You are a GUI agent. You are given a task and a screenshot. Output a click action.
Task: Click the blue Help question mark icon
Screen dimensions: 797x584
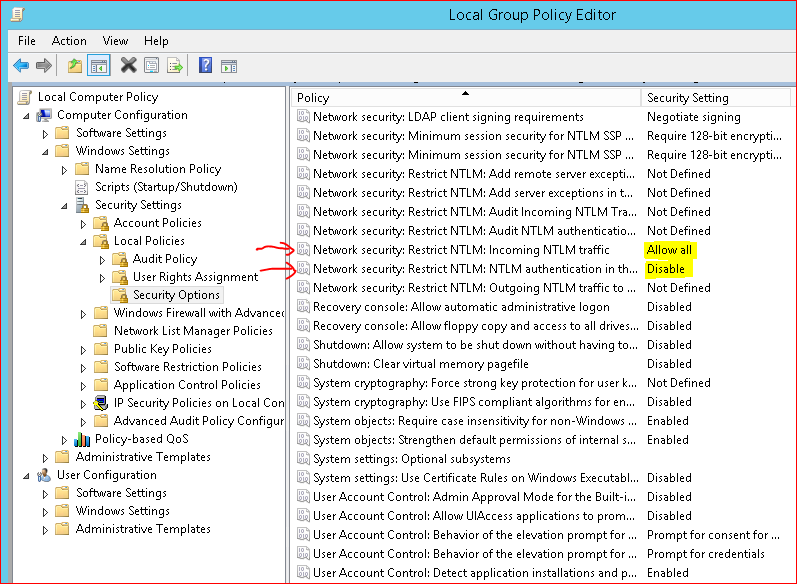pos(205,66)
